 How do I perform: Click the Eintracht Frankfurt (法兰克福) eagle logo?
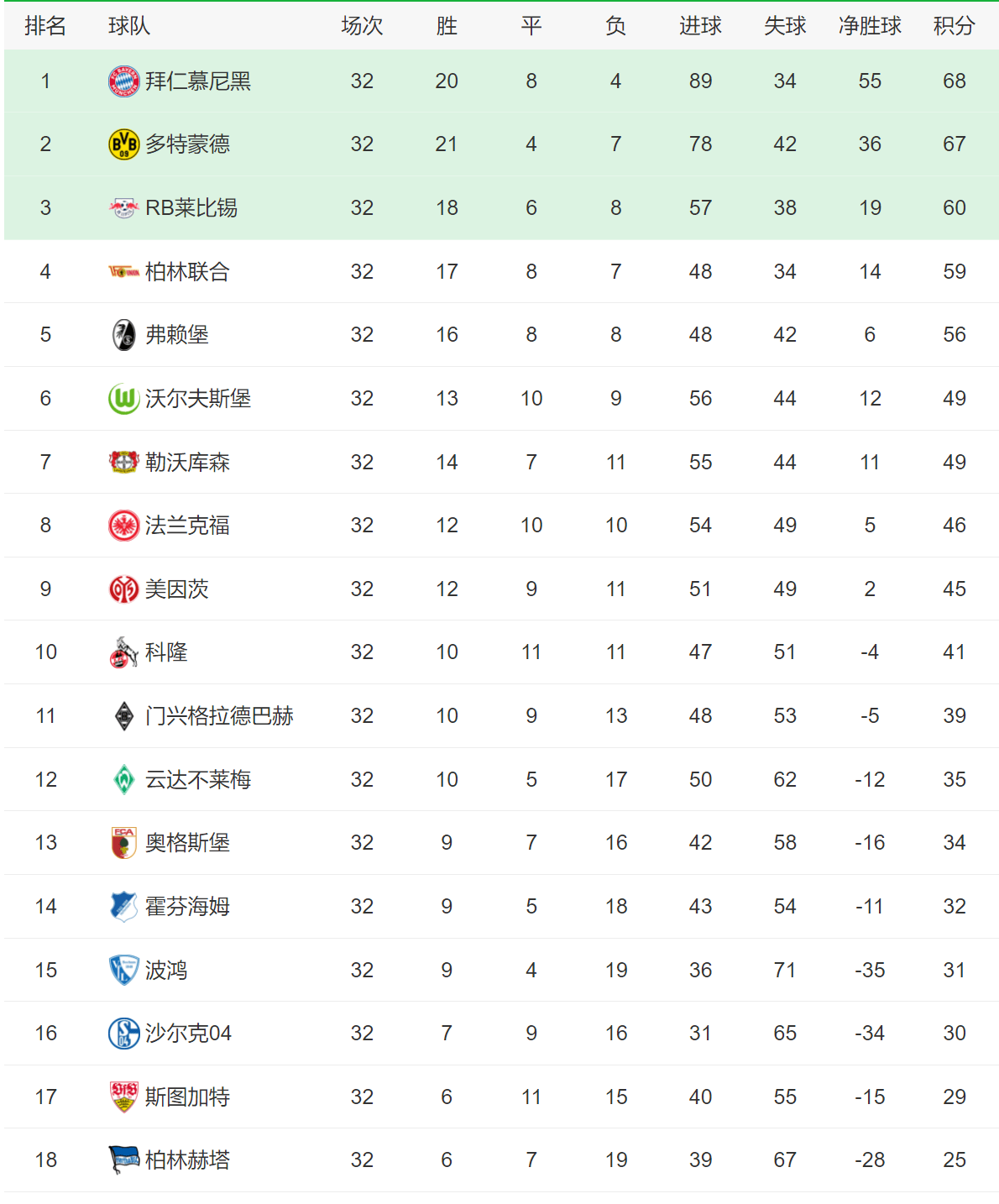tap(124, 526)
